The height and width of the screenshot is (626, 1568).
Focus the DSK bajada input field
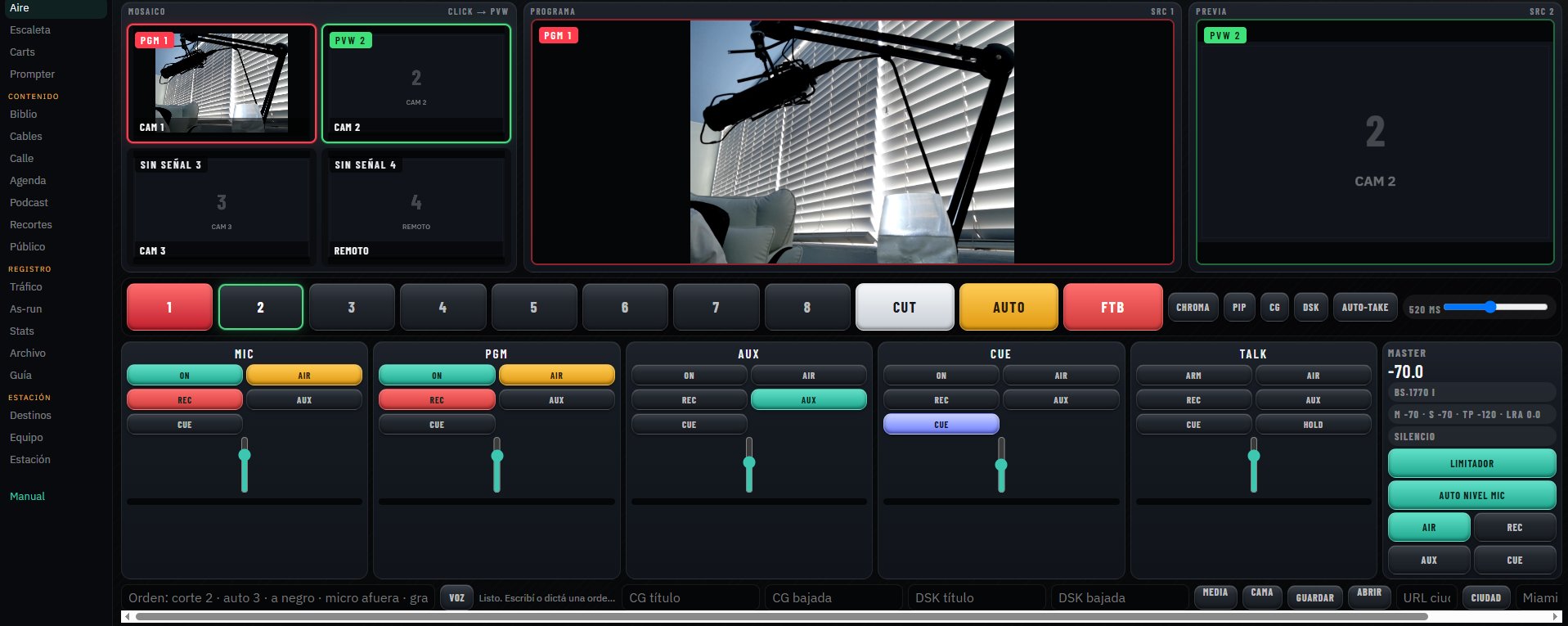[x=1120, y=597]
